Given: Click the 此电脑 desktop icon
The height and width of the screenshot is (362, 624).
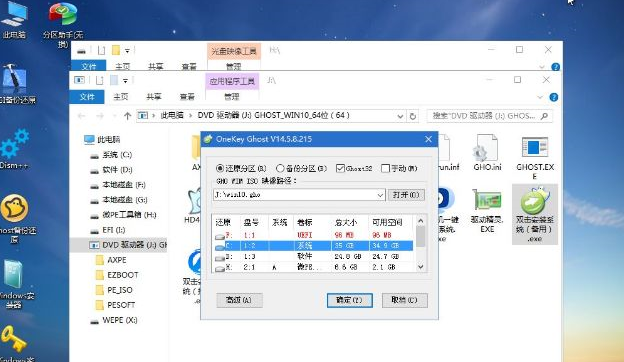Looking at the screenshot, I should [14, 20].
